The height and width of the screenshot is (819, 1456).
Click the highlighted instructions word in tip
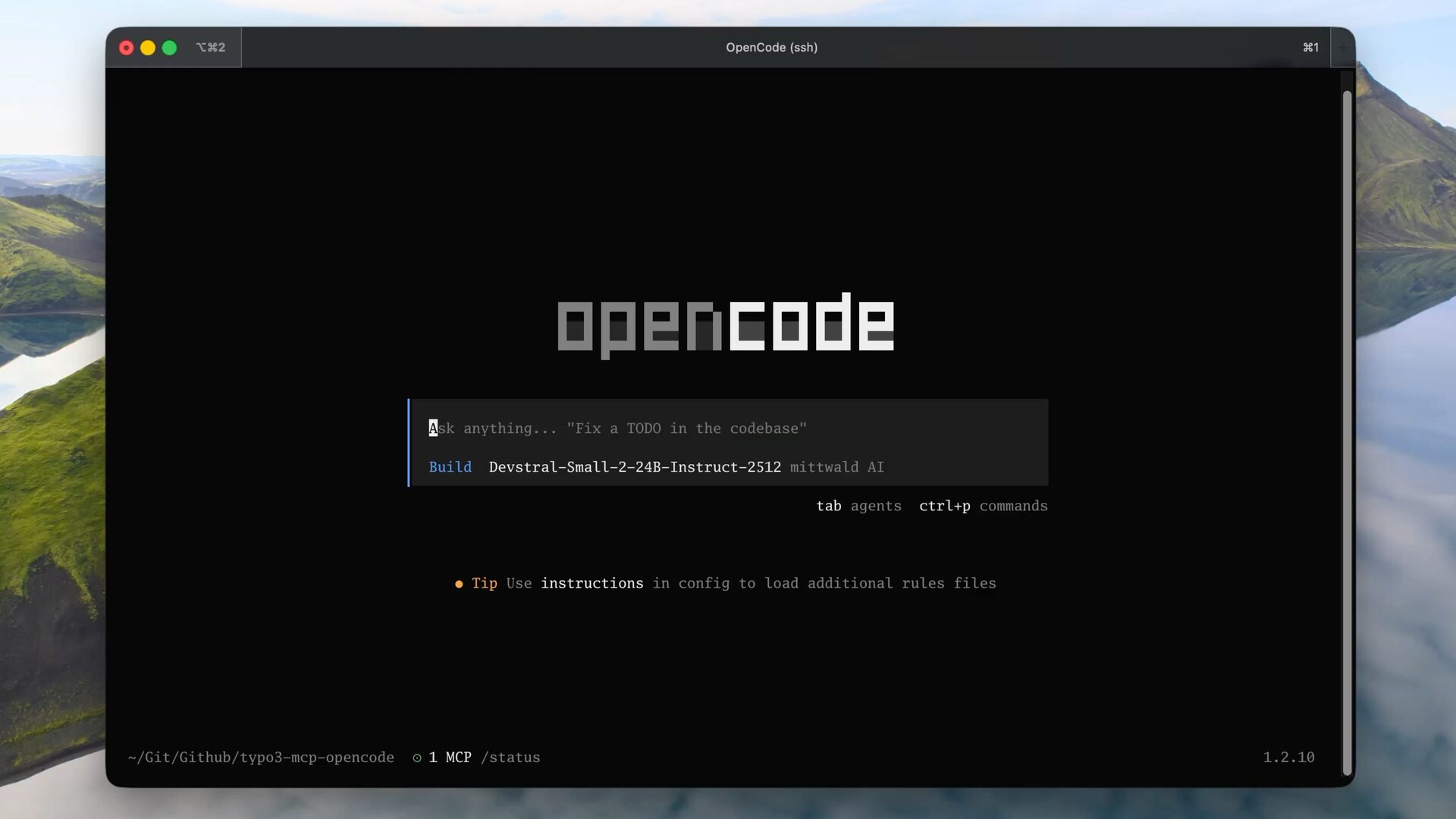[591, 583]
